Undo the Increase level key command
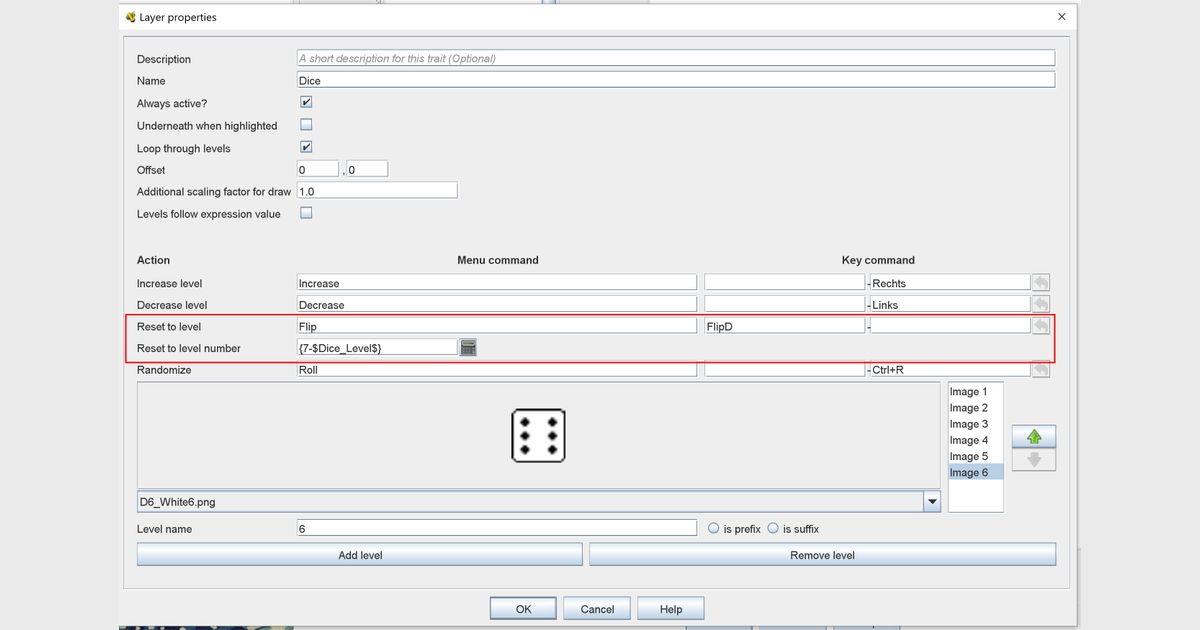This screenshot has height=630, width=1200. 1041,283
